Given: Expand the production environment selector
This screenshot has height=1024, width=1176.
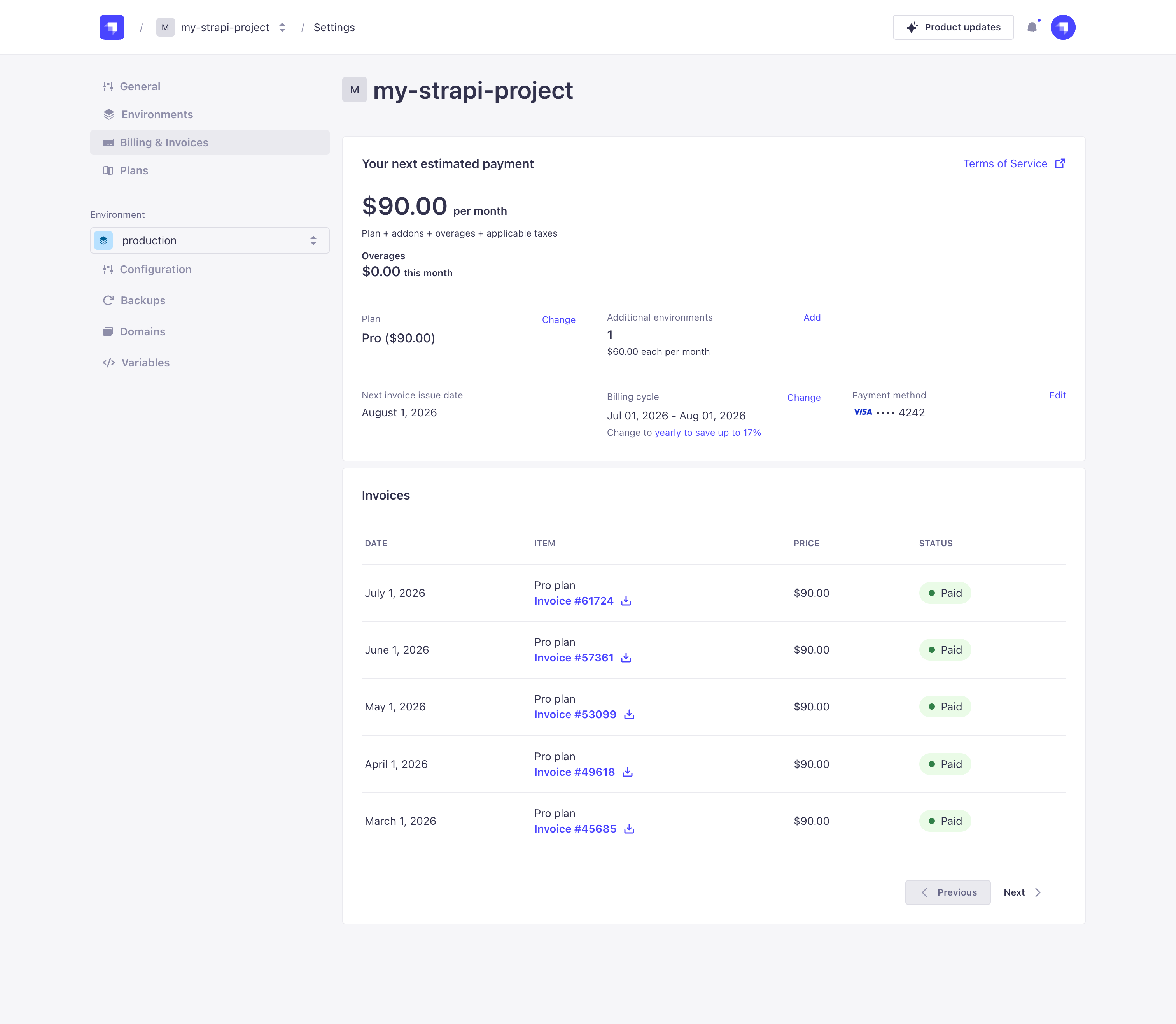Looking at the screenshot, I should coord(210,240).
